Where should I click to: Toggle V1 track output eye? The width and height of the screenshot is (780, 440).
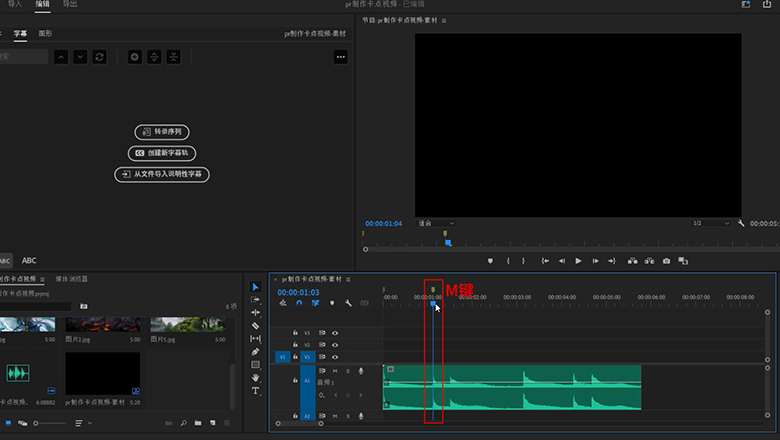point(335,357)
